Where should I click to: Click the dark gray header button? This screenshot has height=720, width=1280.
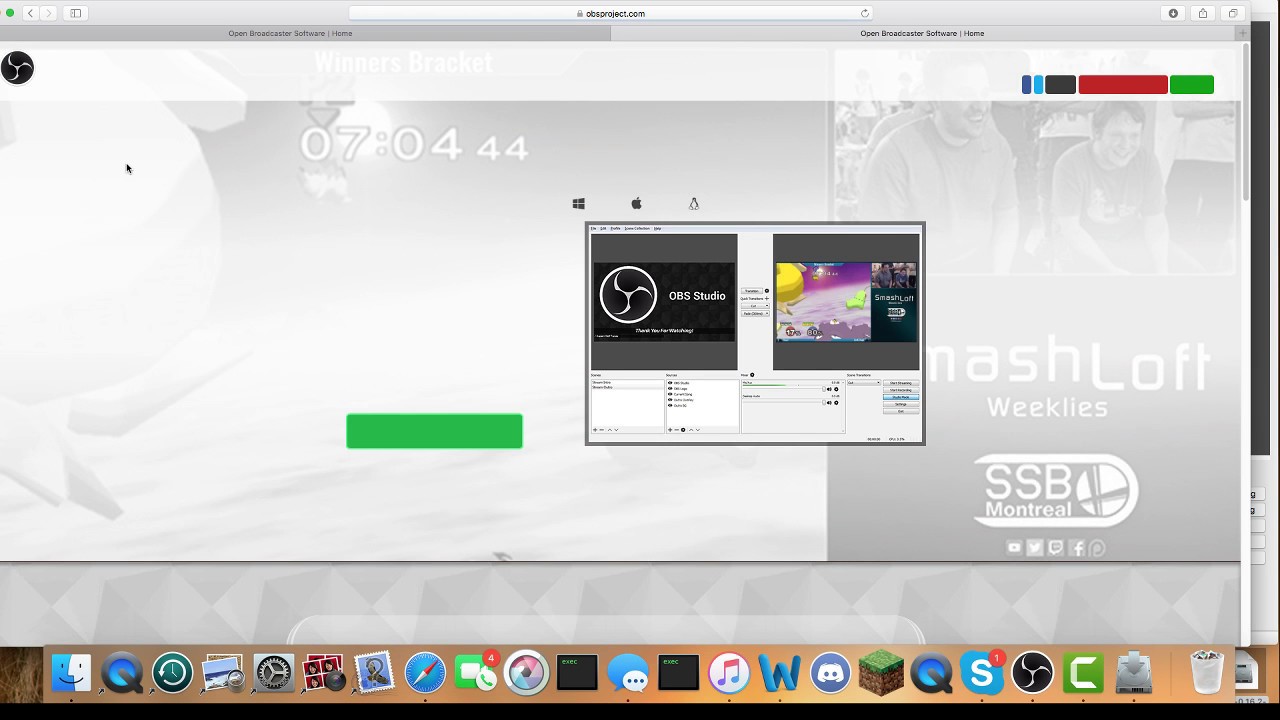click(x=1060, y=85)
